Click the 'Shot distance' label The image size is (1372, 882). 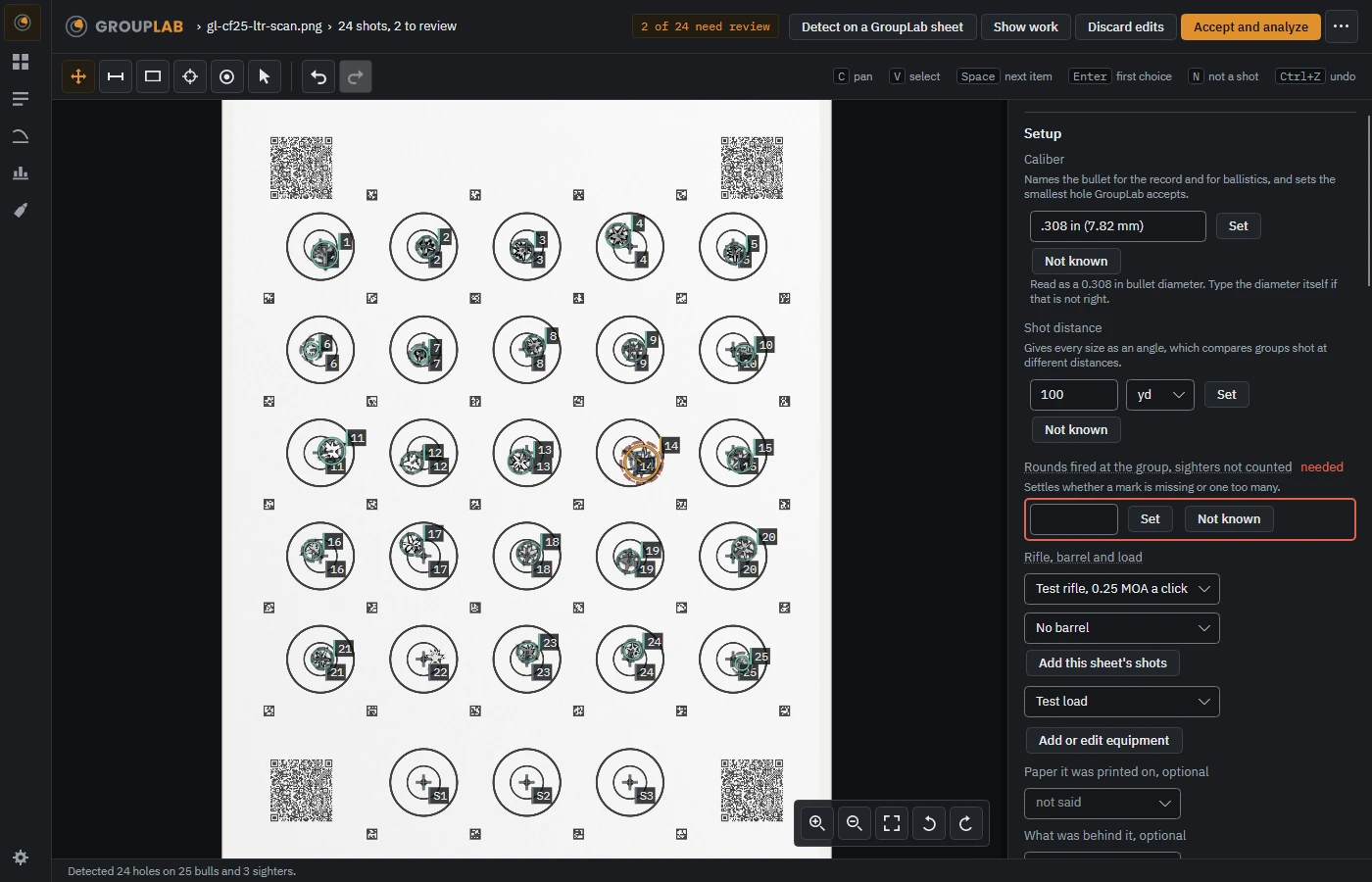click(1062, 328)
